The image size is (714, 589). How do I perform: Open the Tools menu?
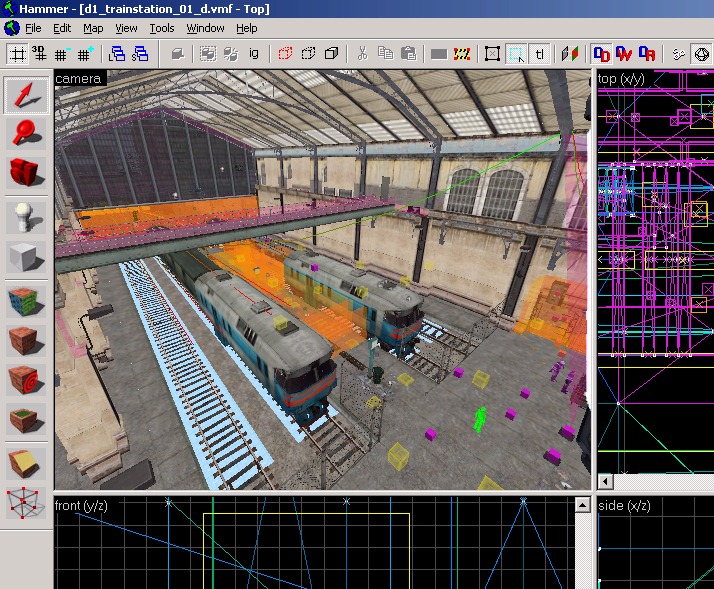point(162,28)
